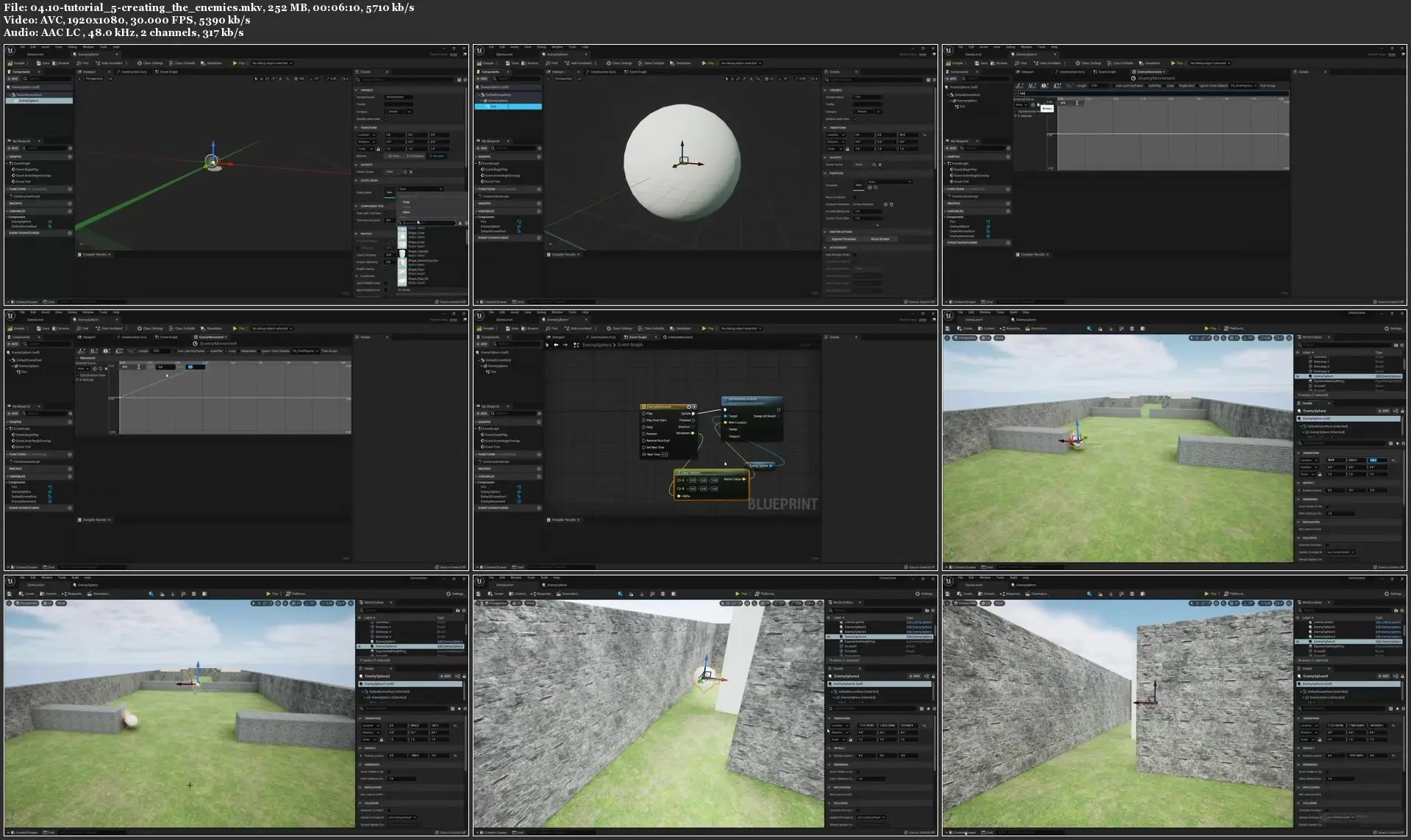Image resolution: width=1411 pixels, height=840 pixels.
Task: Toggle the scale lock icon in mesh picker frame
Action: pos(378,149)
